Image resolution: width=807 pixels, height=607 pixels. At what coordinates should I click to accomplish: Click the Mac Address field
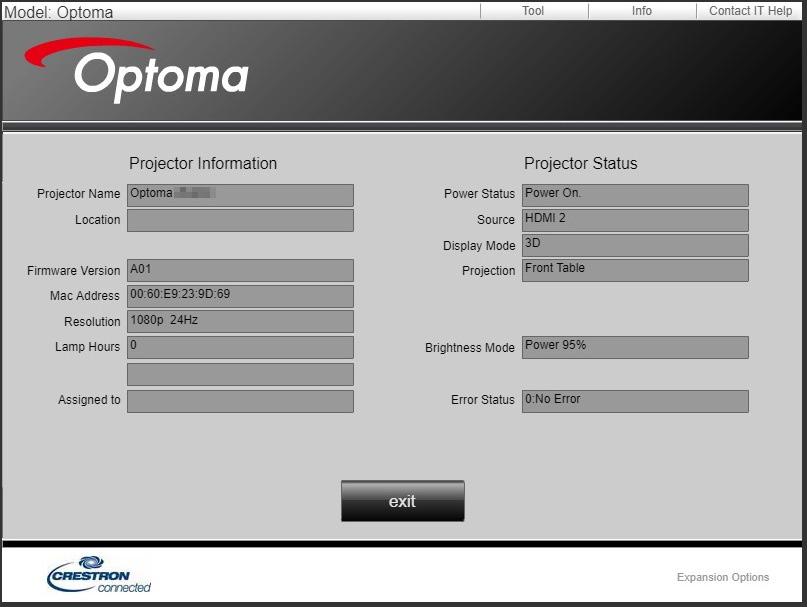(x=240, y=296)
